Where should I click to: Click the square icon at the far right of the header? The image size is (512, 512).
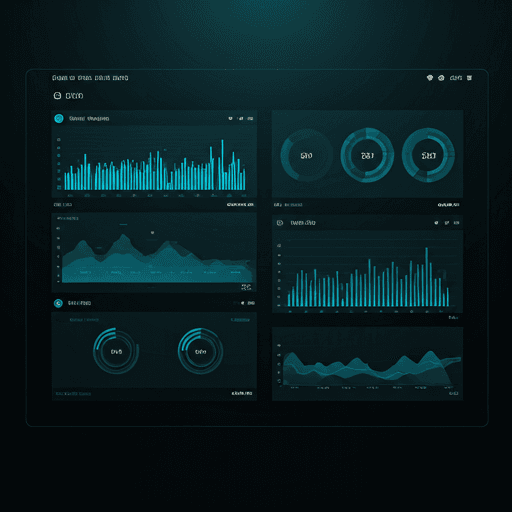(469, 78)
